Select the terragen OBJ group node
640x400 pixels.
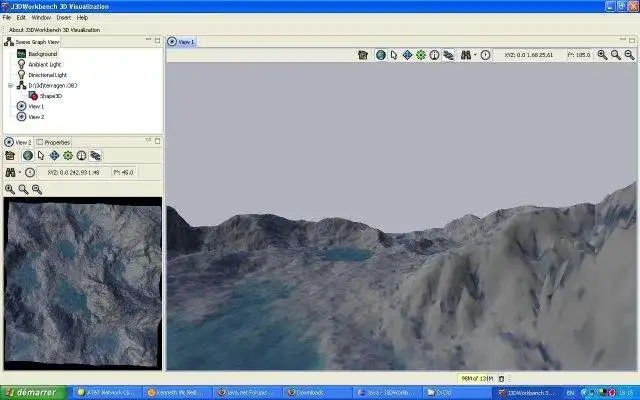click(x=53, y=85)
